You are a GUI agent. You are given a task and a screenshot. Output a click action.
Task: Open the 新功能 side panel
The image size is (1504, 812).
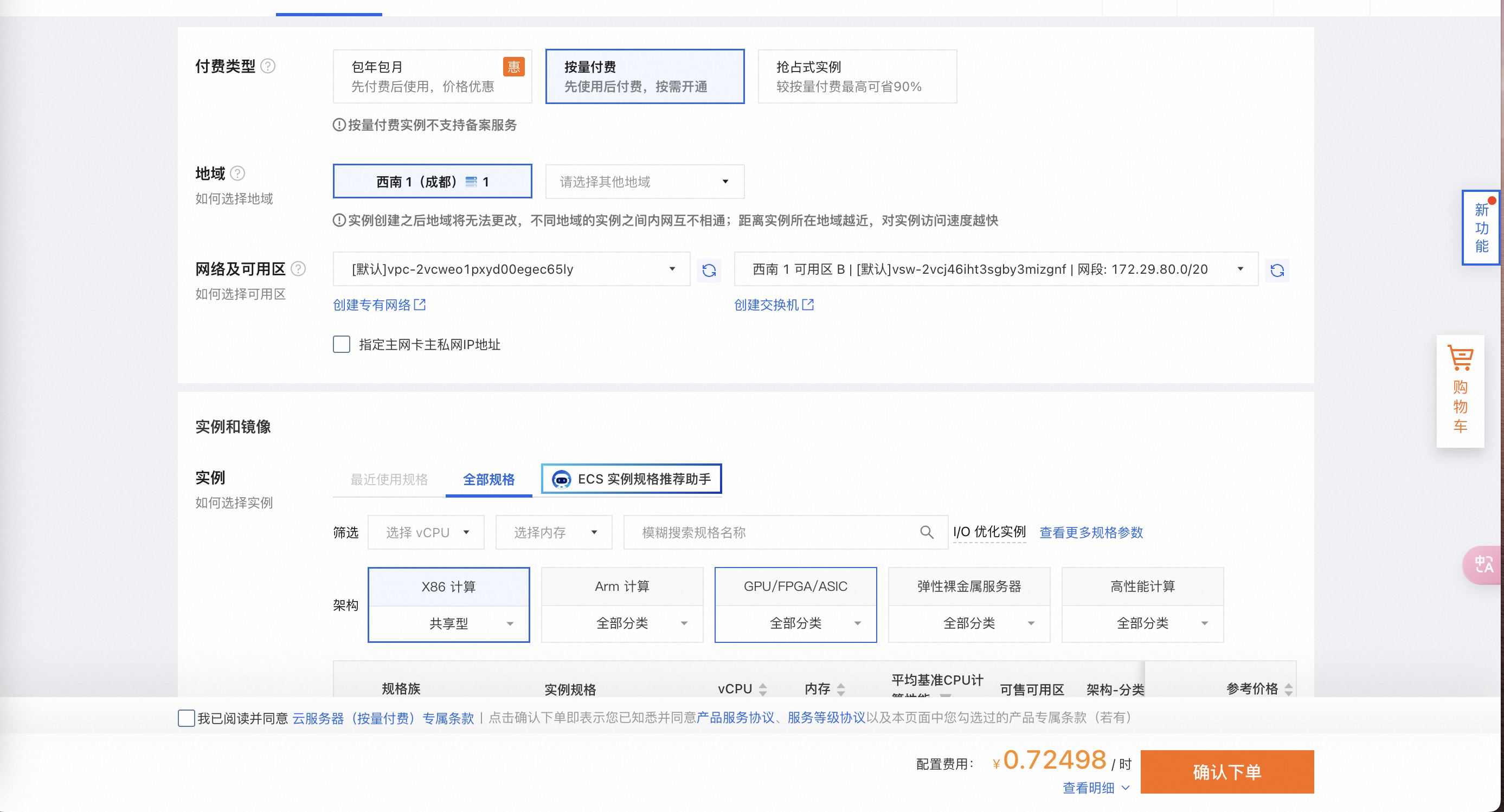[1482, 228]
